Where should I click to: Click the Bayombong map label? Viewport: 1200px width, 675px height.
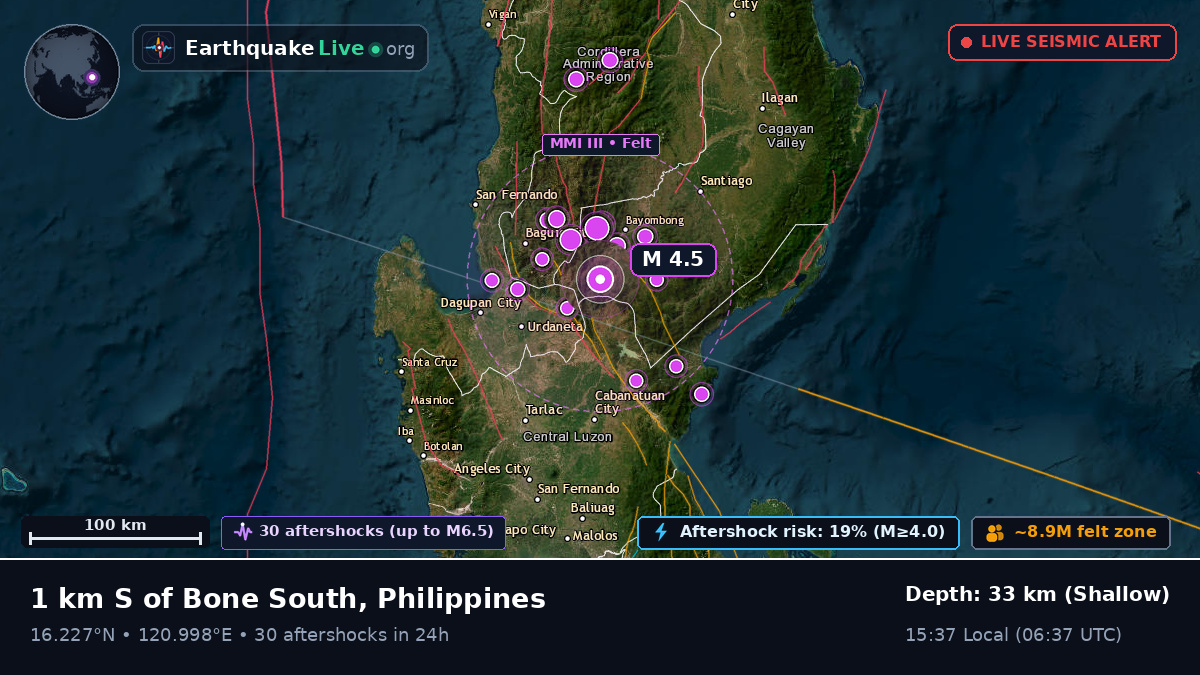click(x=655, y=220)
